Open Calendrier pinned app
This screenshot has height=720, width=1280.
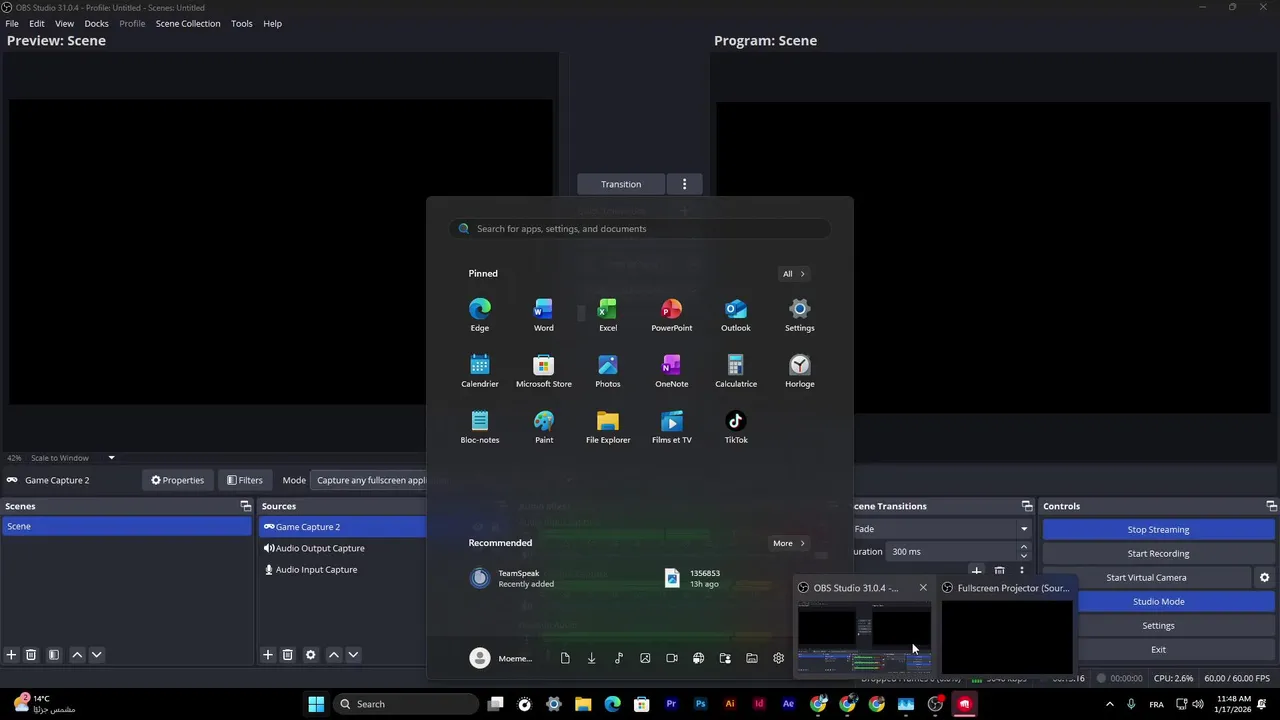(480, 371)
